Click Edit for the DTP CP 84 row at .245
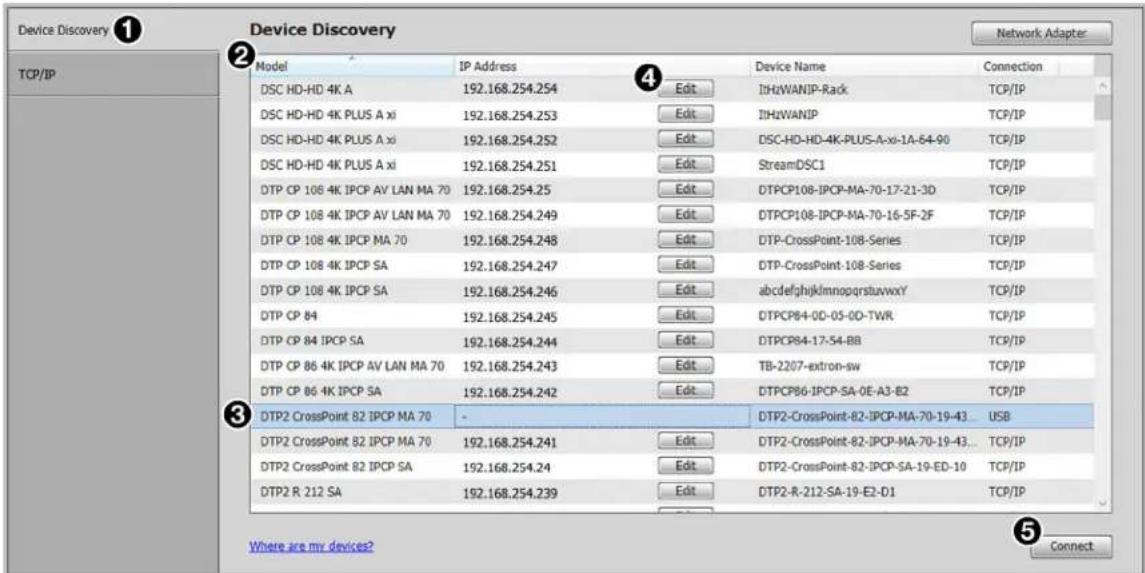Image resolution: width=1145 pixels, height=573 pixels. pos(686,315)
